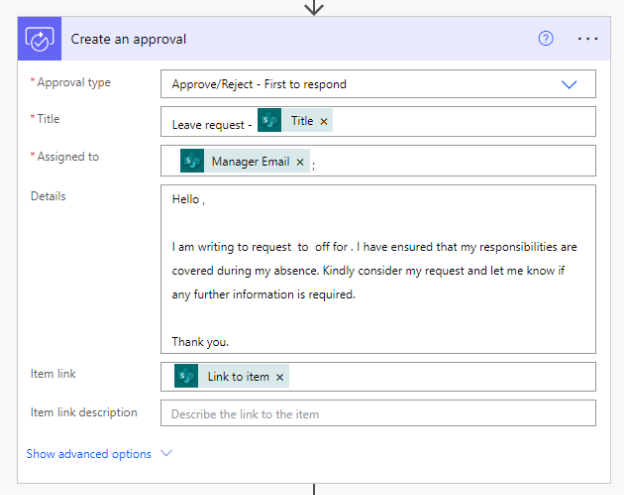This screenshot has height=495, width=624.
Task: Click the Approvals connector icon in header
Action: pos(39,39)
